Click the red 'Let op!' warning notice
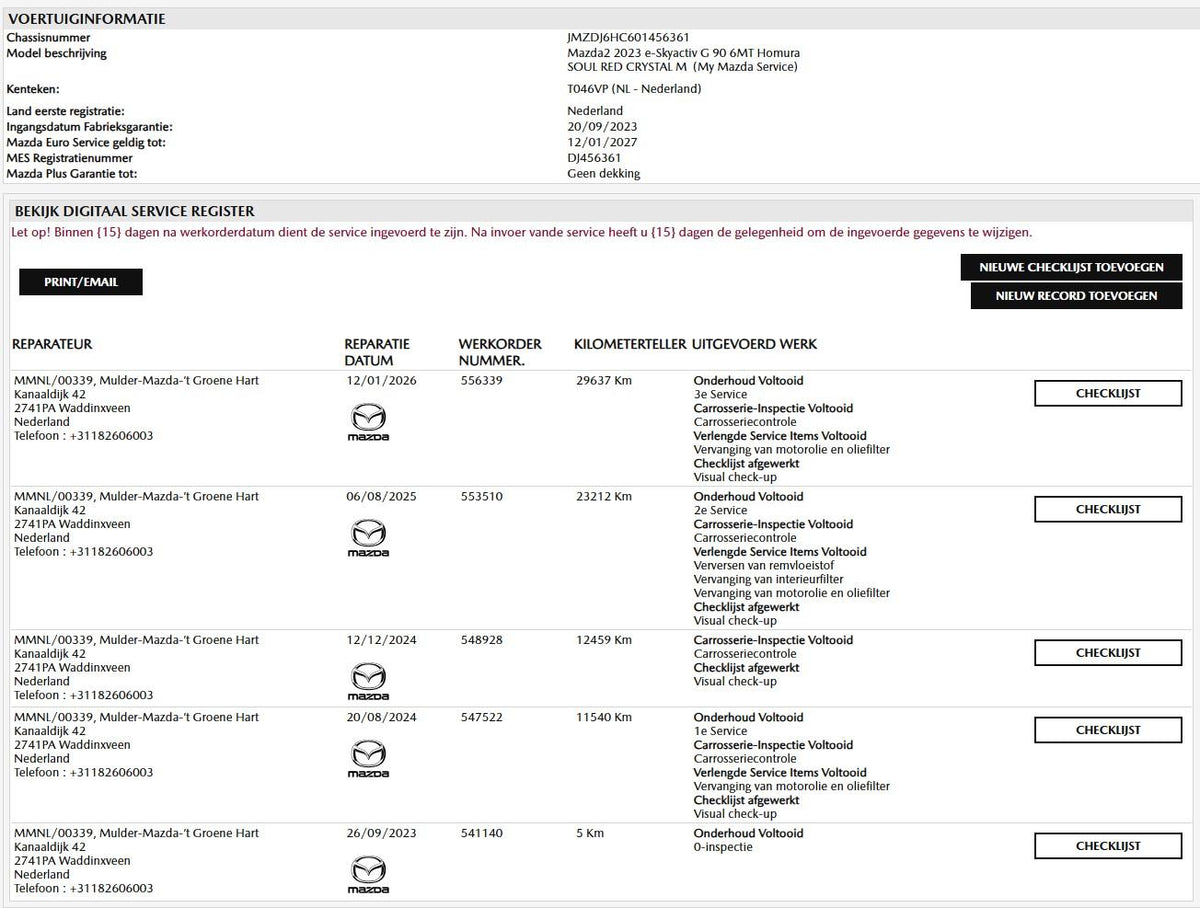1200x908 pixels. 521,232
